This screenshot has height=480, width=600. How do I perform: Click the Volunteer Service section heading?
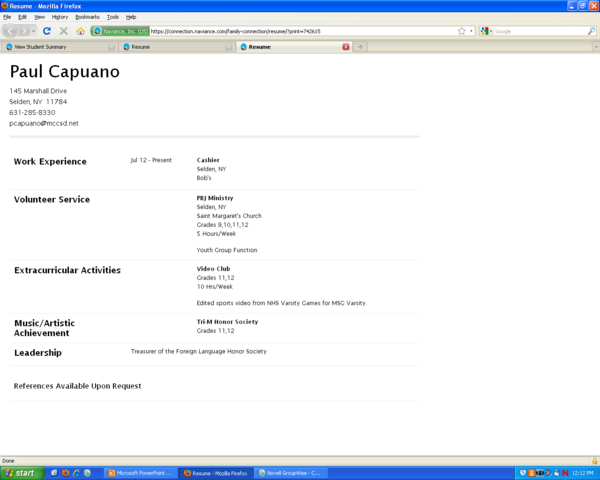pos(52,199)
